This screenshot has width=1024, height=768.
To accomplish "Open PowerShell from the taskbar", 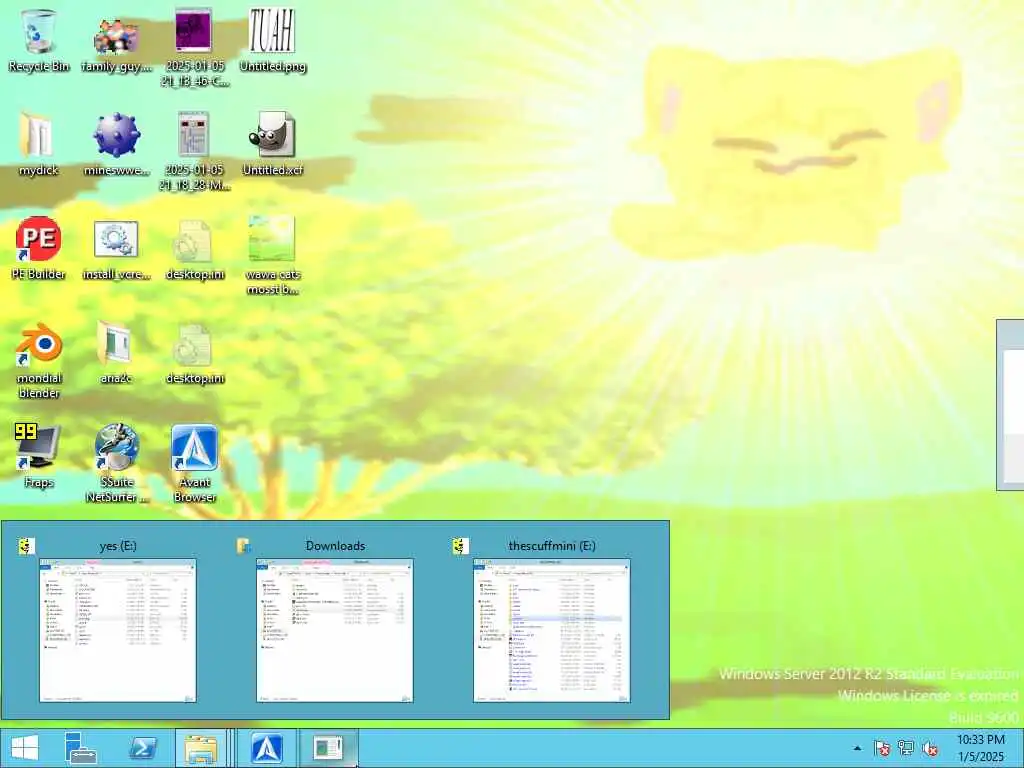I will [142, 748].
